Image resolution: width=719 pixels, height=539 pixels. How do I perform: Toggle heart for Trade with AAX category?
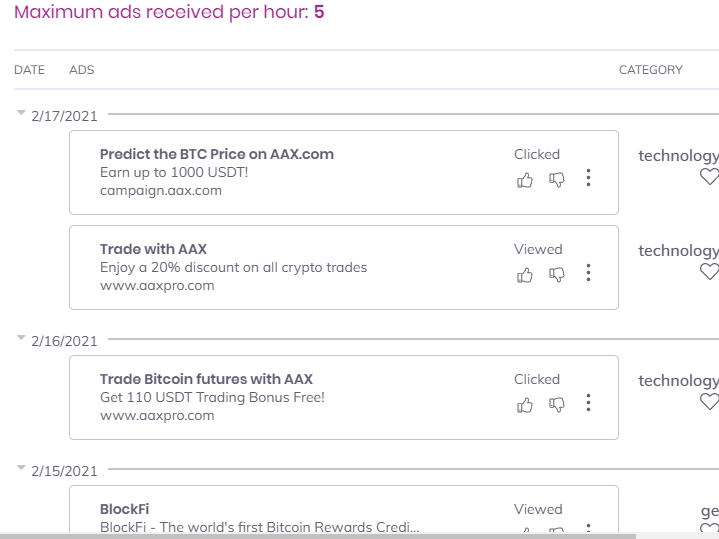[709, 272]
